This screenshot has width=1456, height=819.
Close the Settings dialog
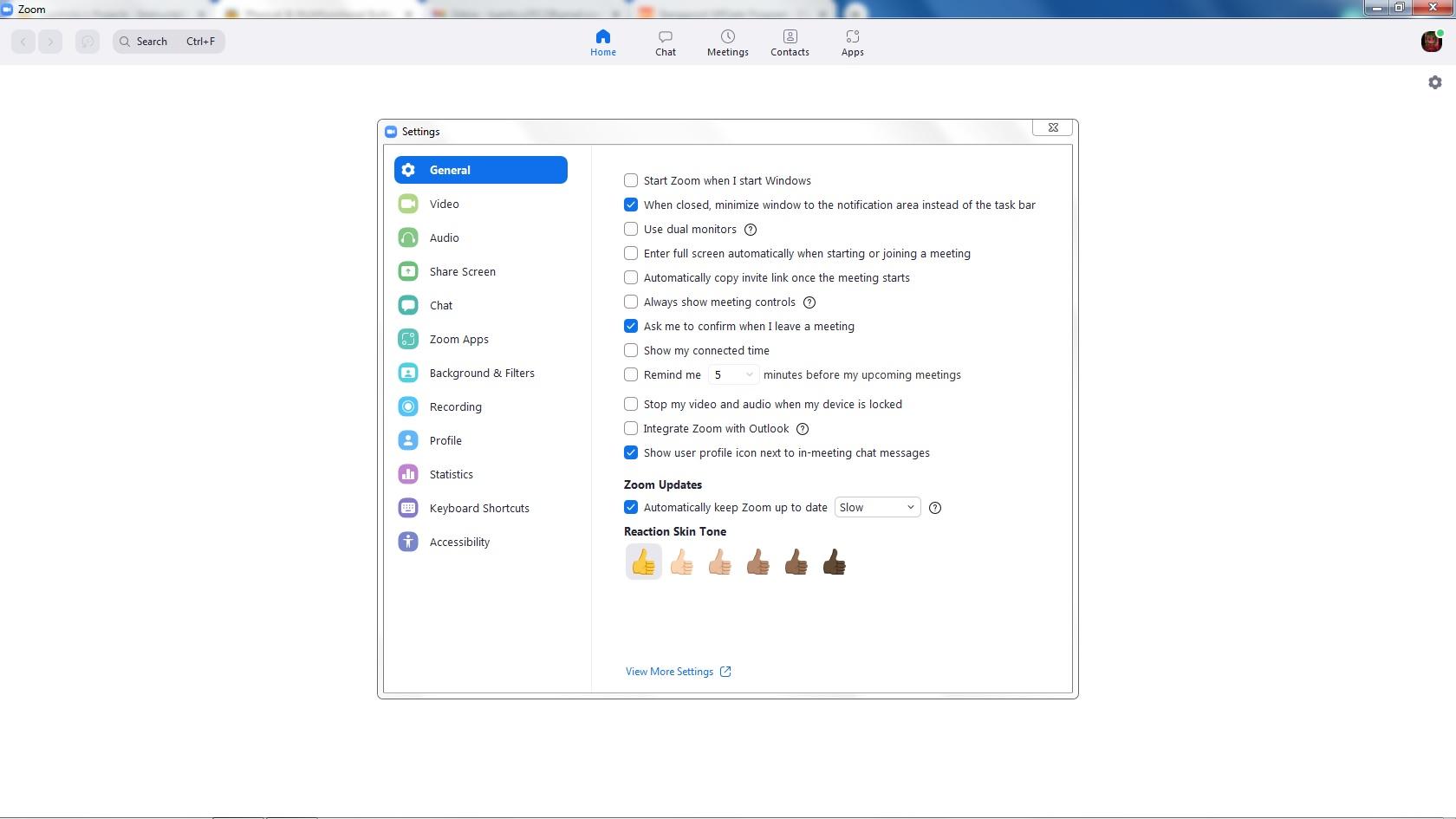click(x=1053, y=127)
